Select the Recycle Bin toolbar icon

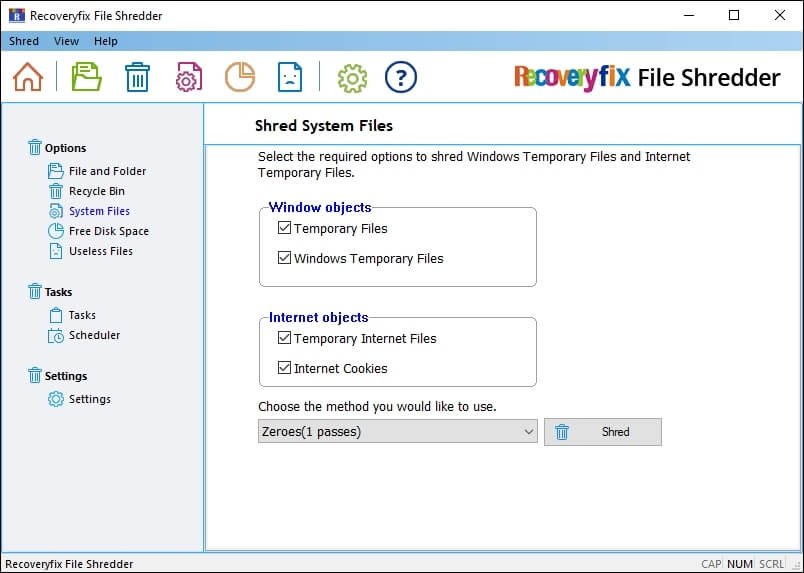[137, 77]
